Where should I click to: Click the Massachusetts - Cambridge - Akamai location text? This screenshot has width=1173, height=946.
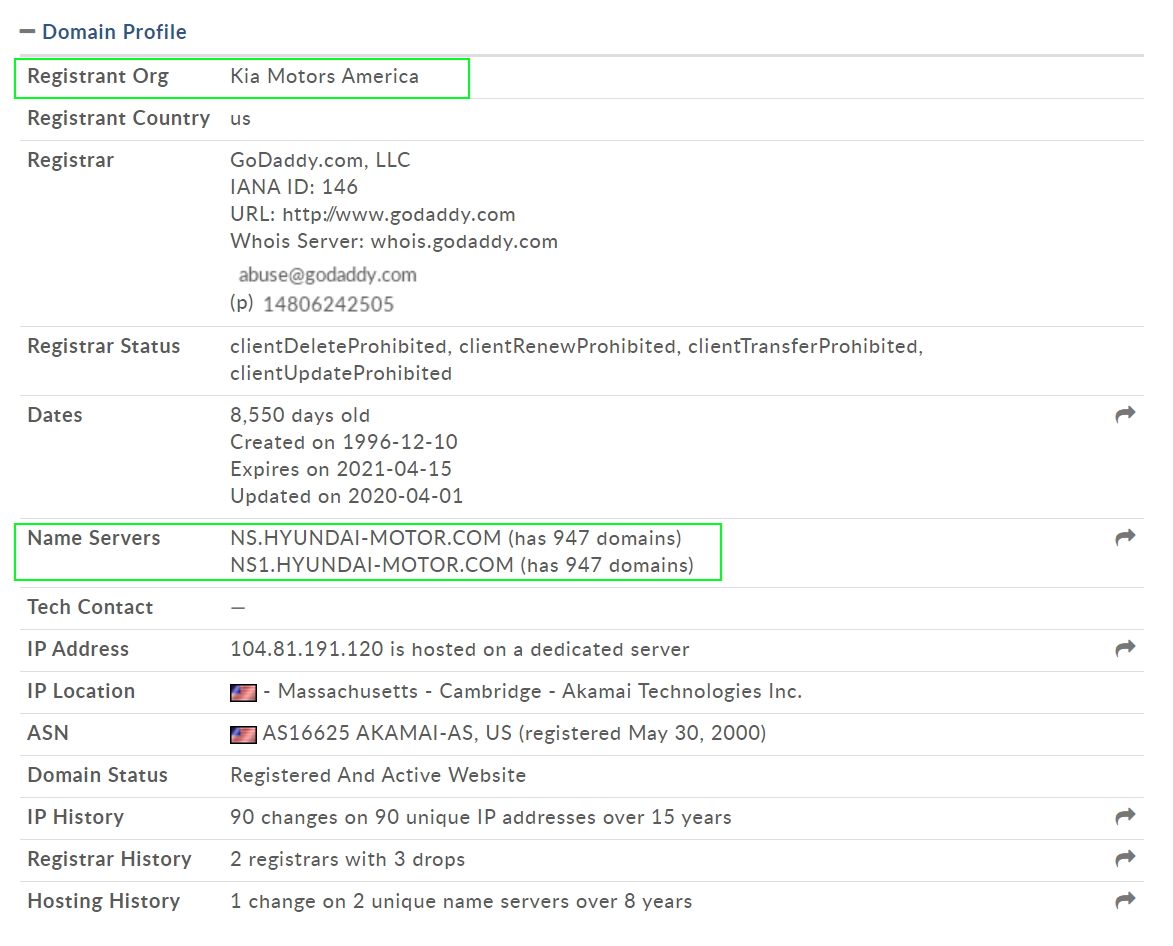click(x=539, y=691)
